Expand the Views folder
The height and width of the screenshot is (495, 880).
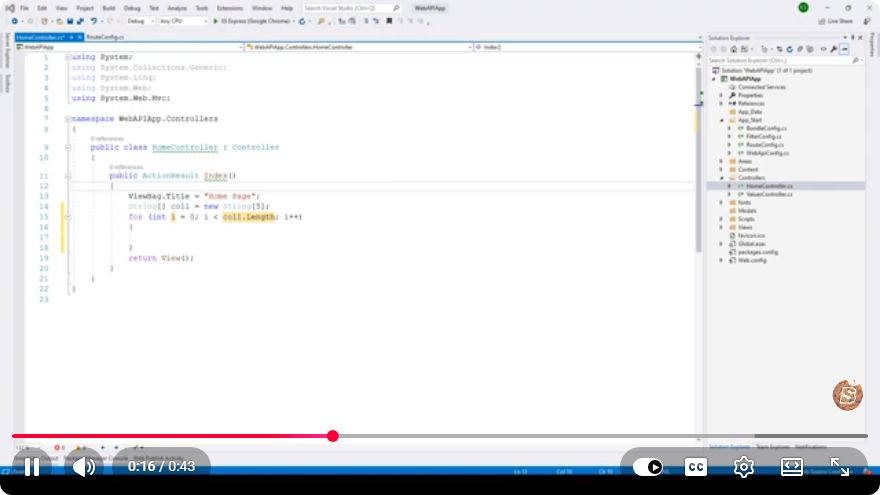tap(721, 227)
